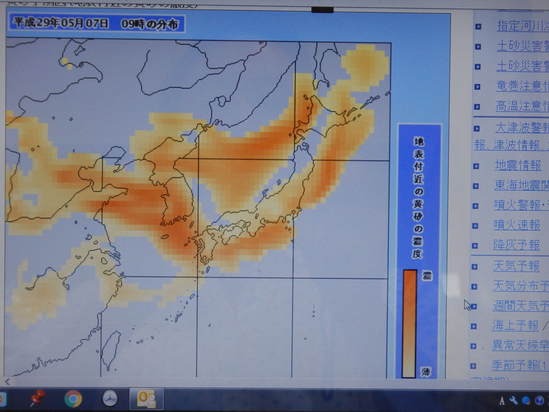Open the 噴火速報 link
Image resolution: width=549 pixels, height=412 pixels.
coord(517,225)
